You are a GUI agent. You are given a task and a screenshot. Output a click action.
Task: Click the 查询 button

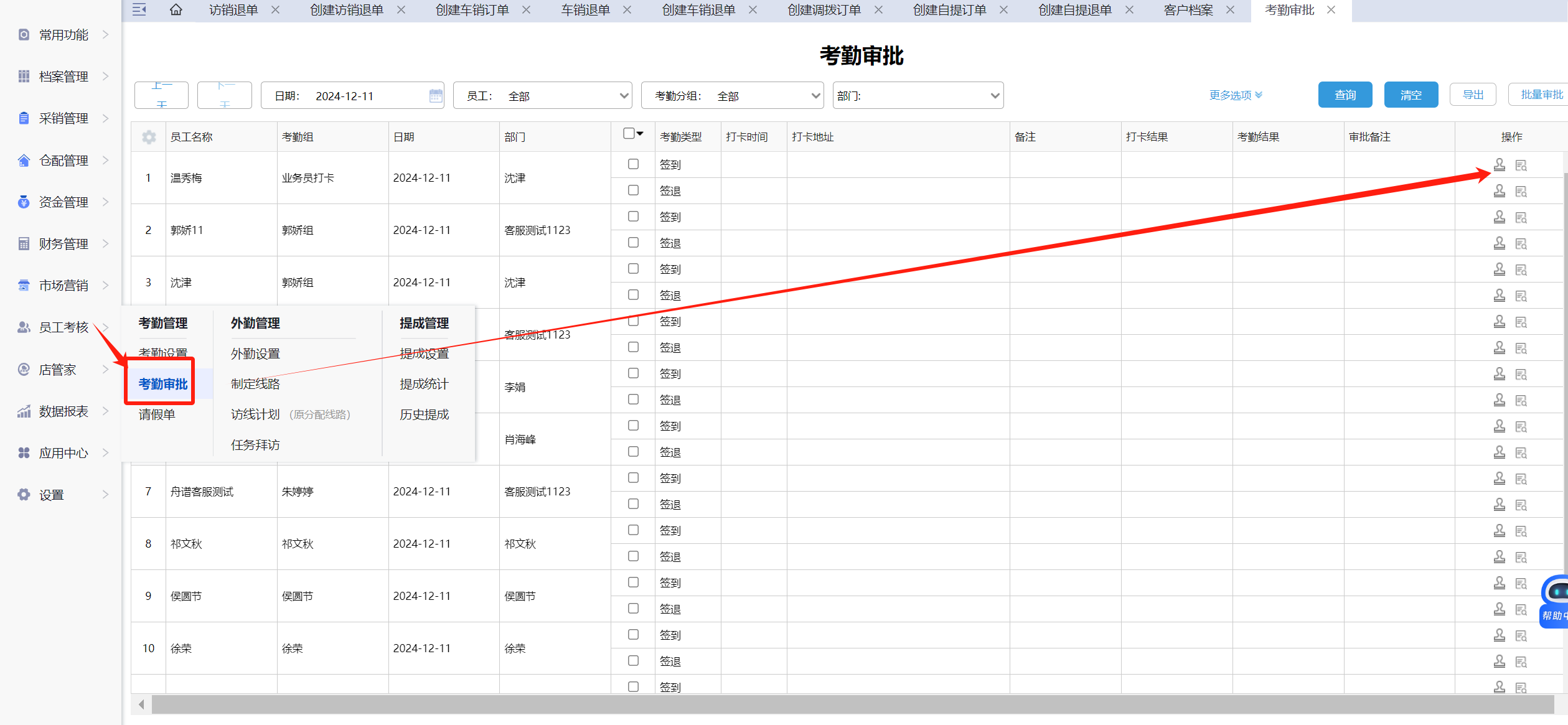click(x=1345, y=95)
